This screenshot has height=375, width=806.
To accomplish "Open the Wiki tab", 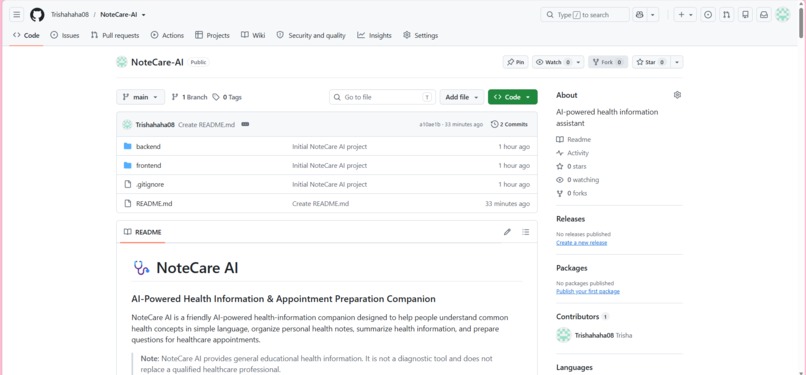I will (x=253, y=35).
